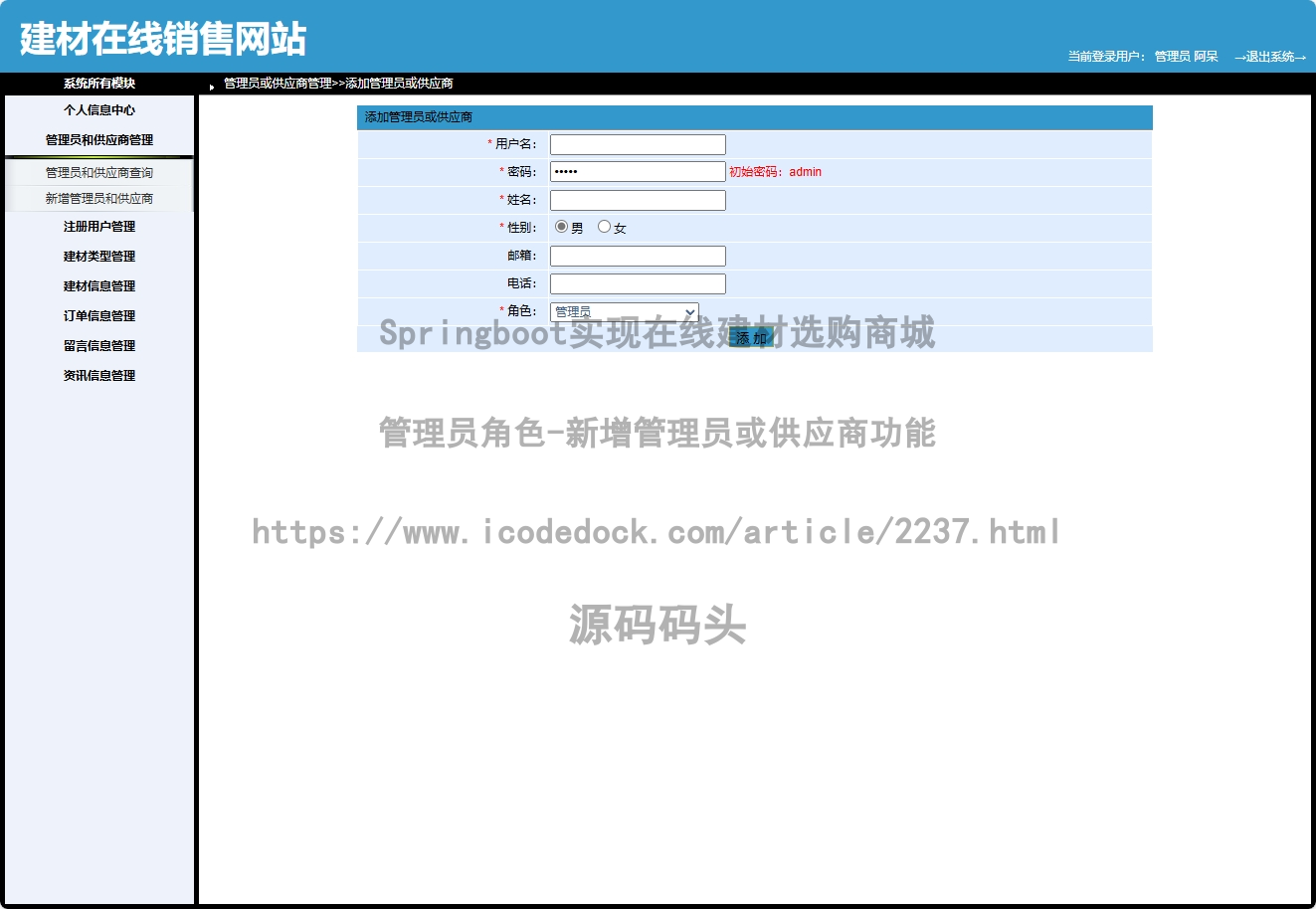Click the 添加 submit button
Image resolution: width=1316 pixels, height=909 pixels.
coord(752,338)
